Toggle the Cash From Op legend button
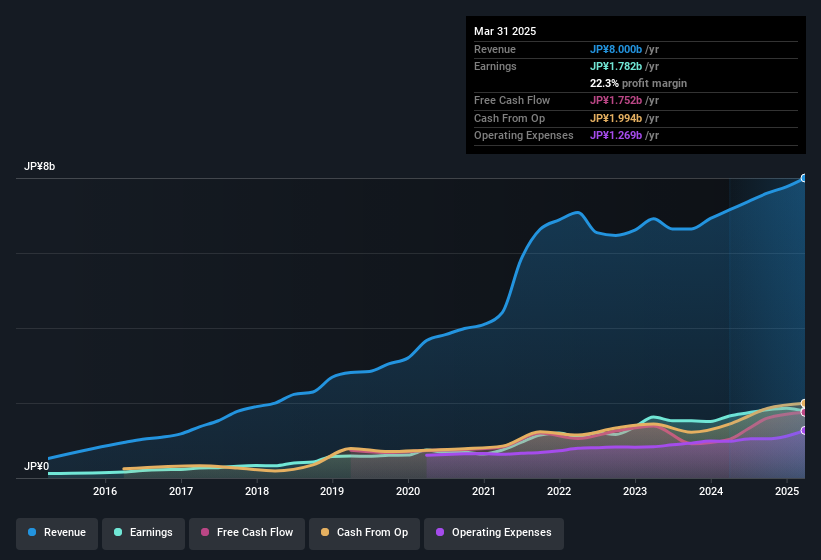The width and height of the screenshot is (821, 560). point(364,533)
